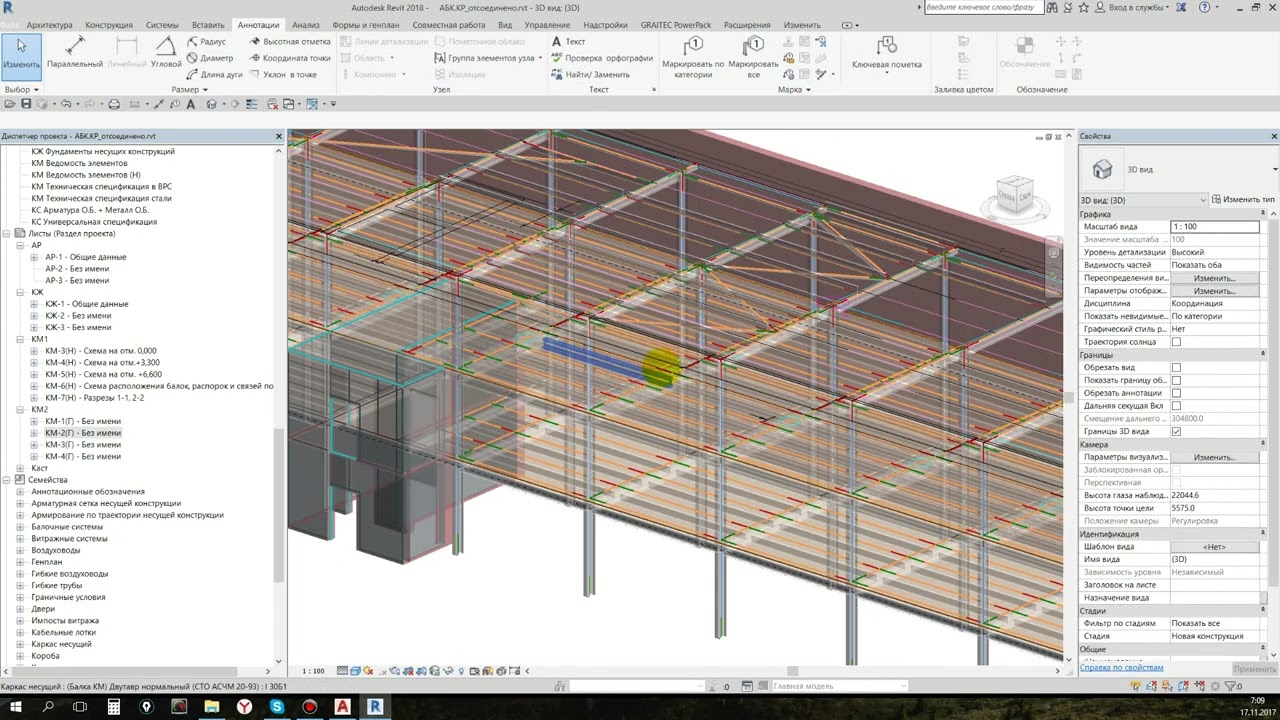Click the 3D view type icon in Свойства

point(1102,169)
